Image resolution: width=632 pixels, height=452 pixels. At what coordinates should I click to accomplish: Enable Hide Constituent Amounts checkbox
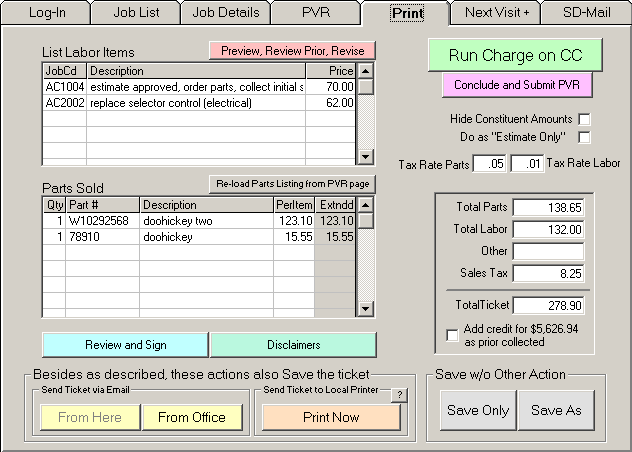point(584,120)
